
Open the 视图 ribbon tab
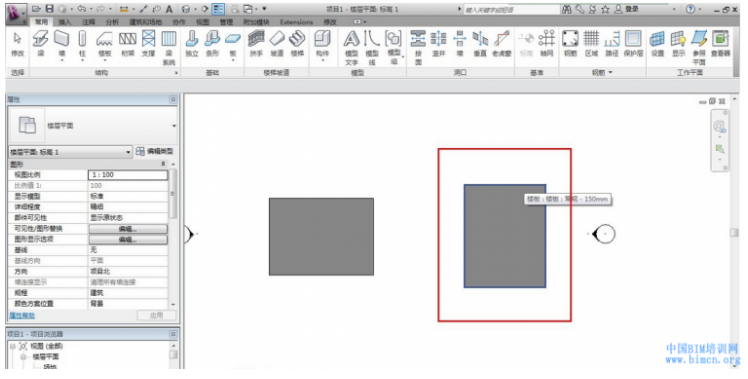(x=203, y=22)
